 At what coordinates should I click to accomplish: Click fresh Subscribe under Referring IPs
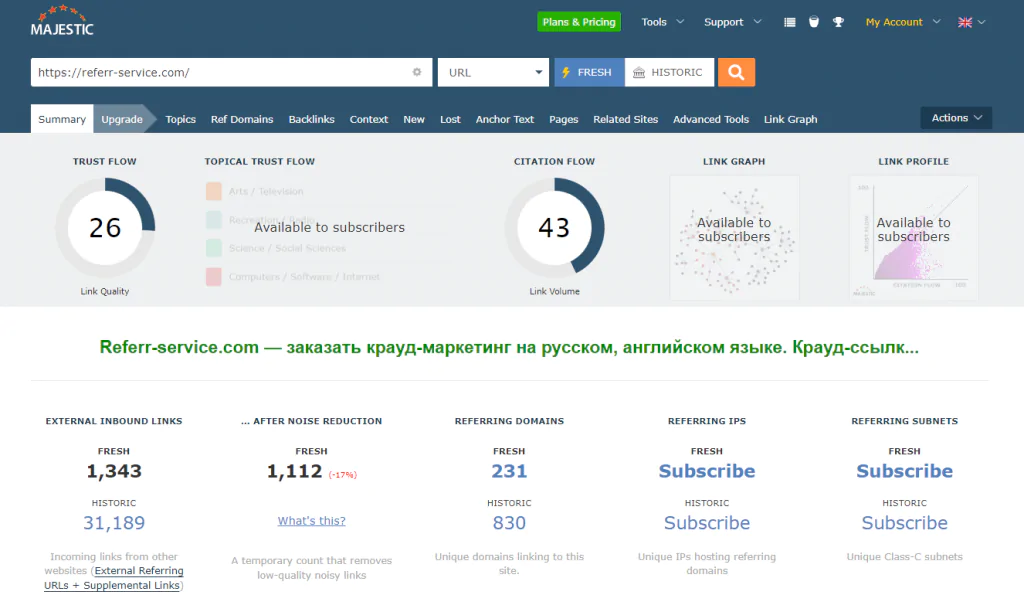[x=707, y=471]
